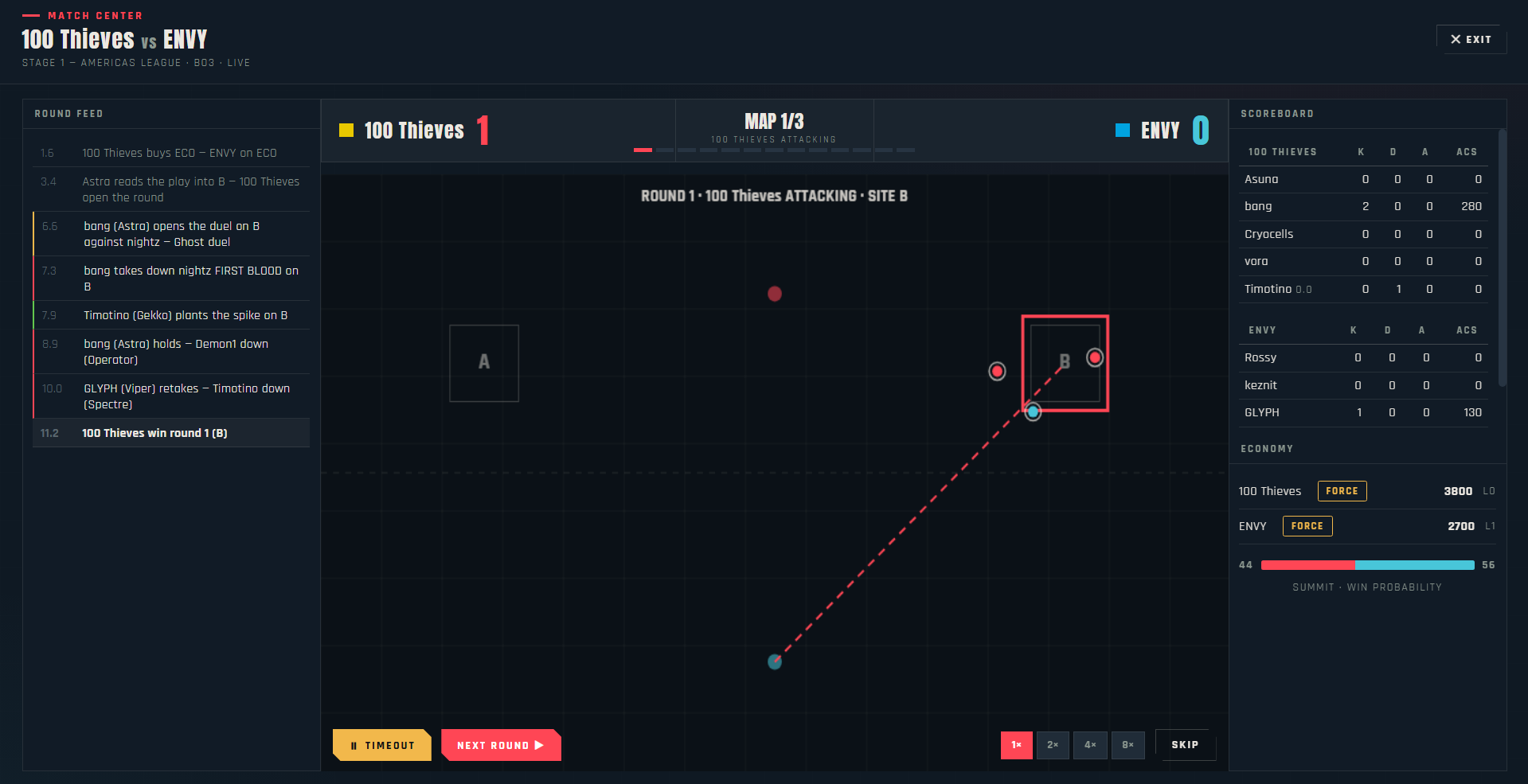Pause with the Timeout button
Screen dimensions: 1528x784
pyautogui.click(x=382, y=745)
